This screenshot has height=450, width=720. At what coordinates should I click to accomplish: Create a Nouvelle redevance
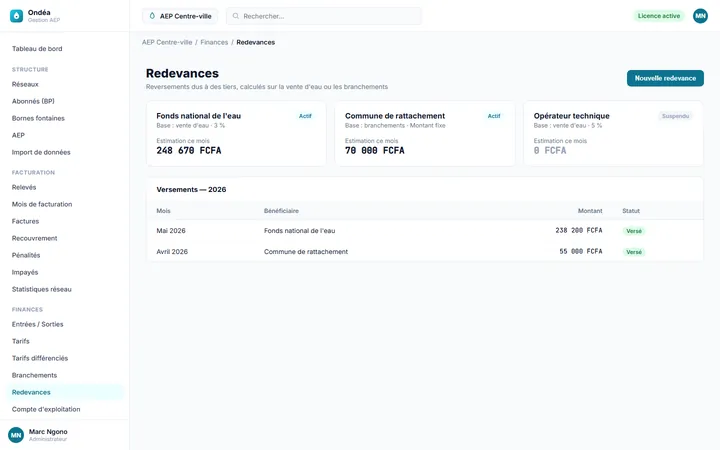click(665, 78)
